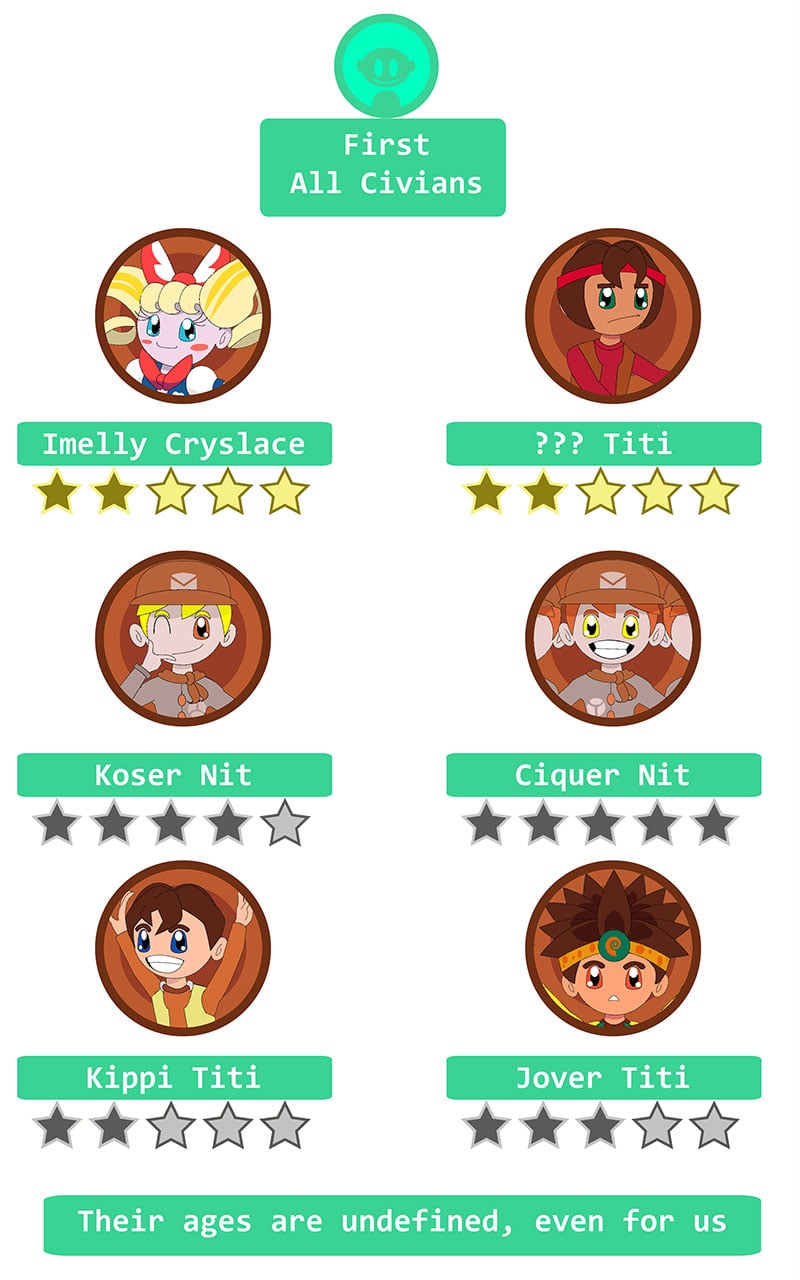
Task: Click the ages are undefined footer banner
Action: pyautogui.click(x=402, y=1224)
